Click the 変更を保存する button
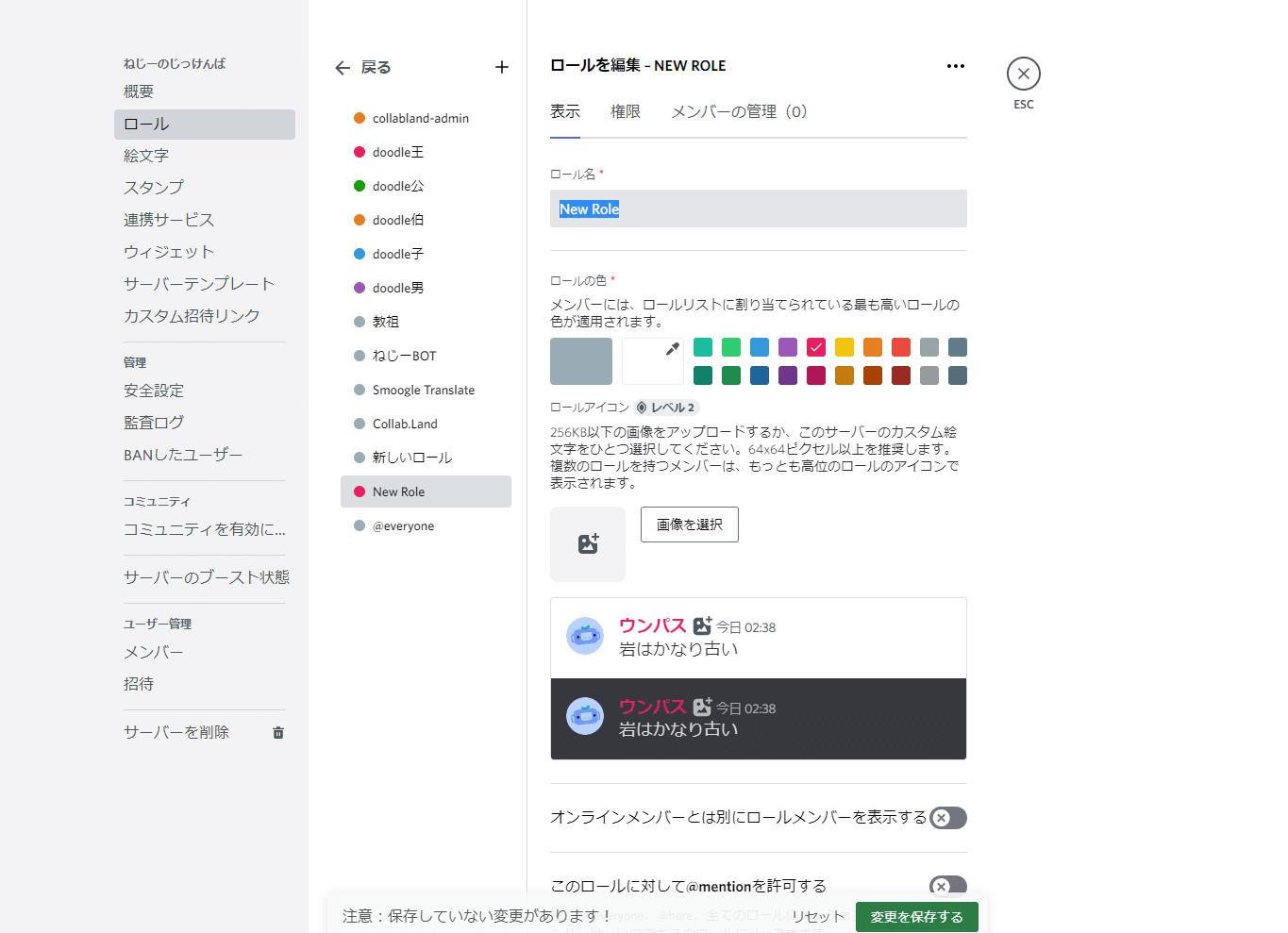The image size is (1288, 933). point(915,916)
